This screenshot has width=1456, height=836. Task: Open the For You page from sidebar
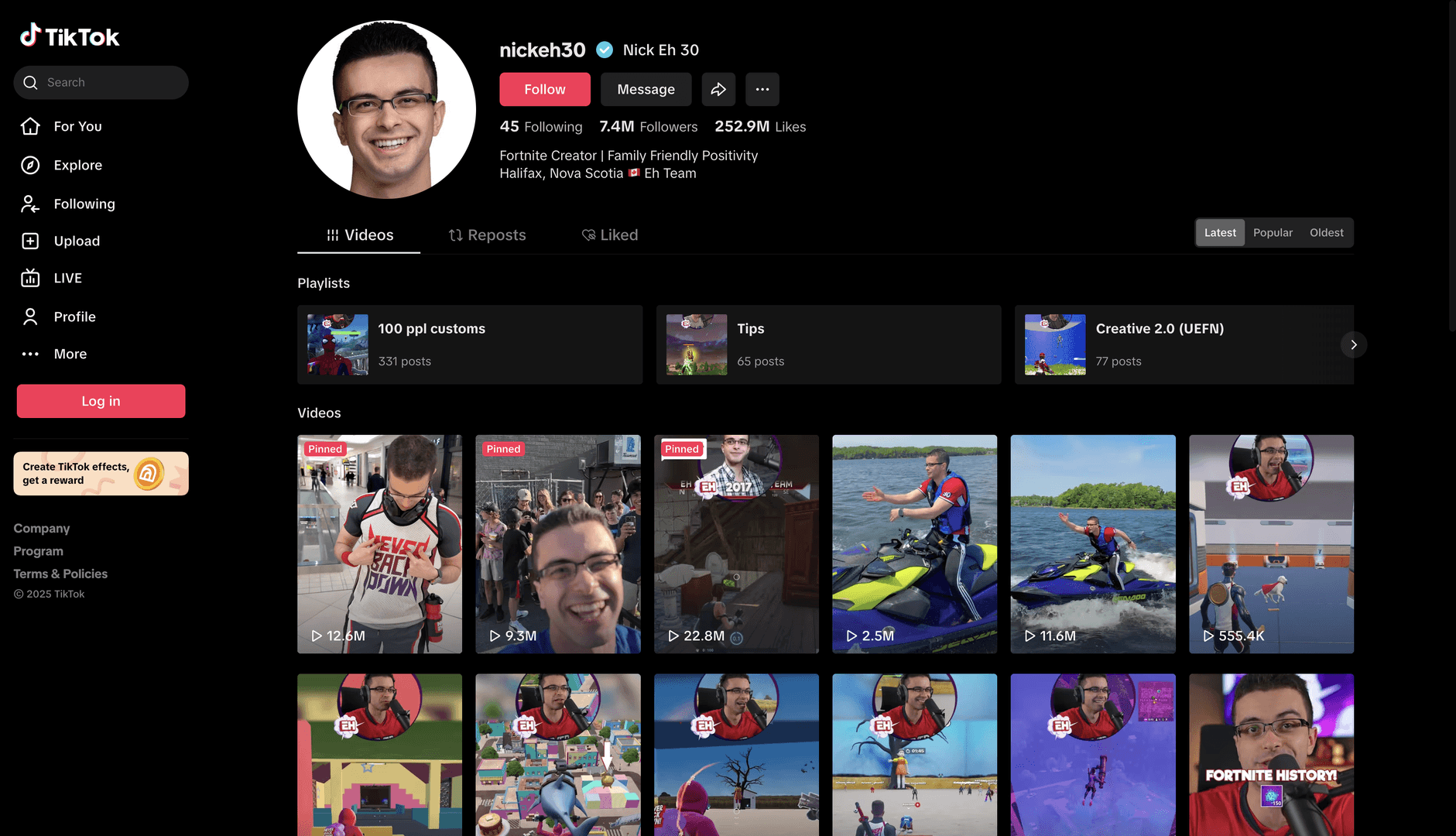point(77,126)
